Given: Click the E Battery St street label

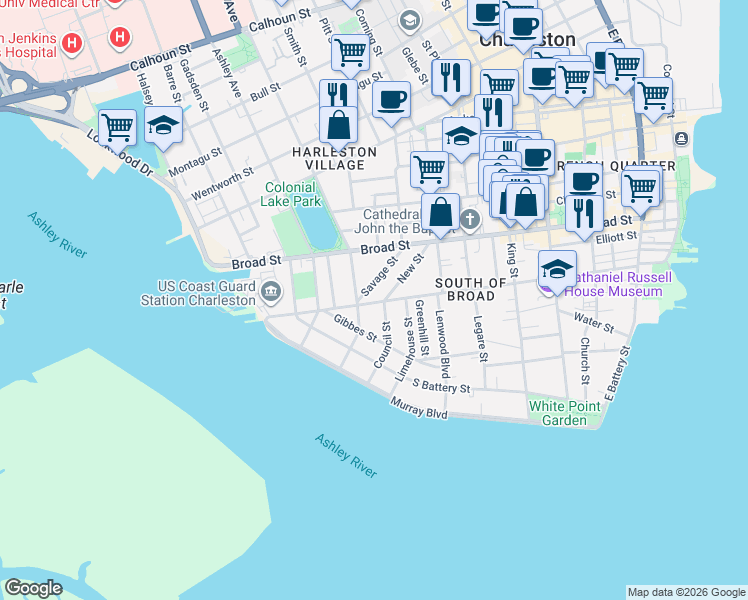Looking at the screenshot, I should tap(617, 373).
